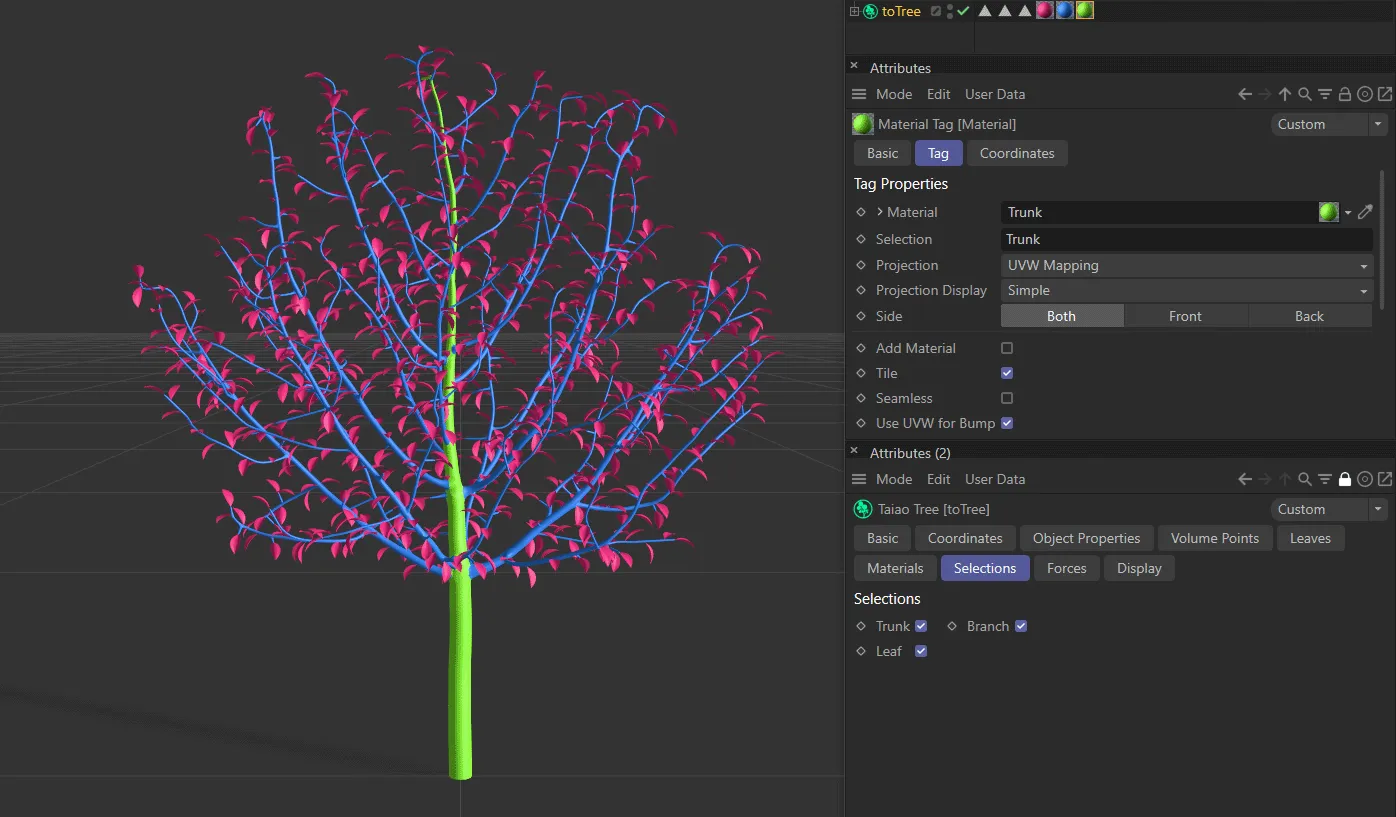Click the pink material tag on toTree

coord(1044,10)
